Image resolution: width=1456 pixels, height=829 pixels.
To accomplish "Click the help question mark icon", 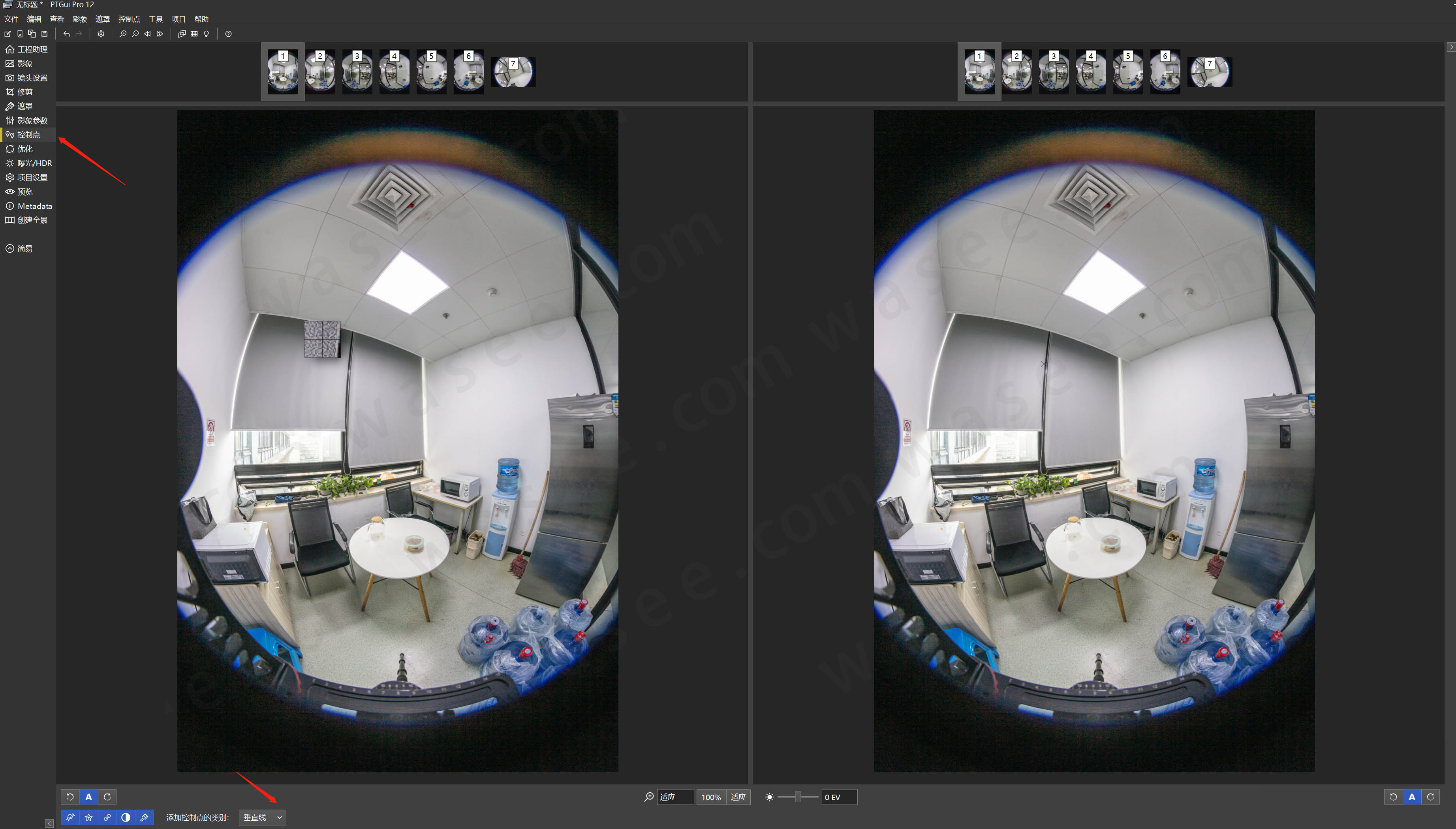I will 228,34.
